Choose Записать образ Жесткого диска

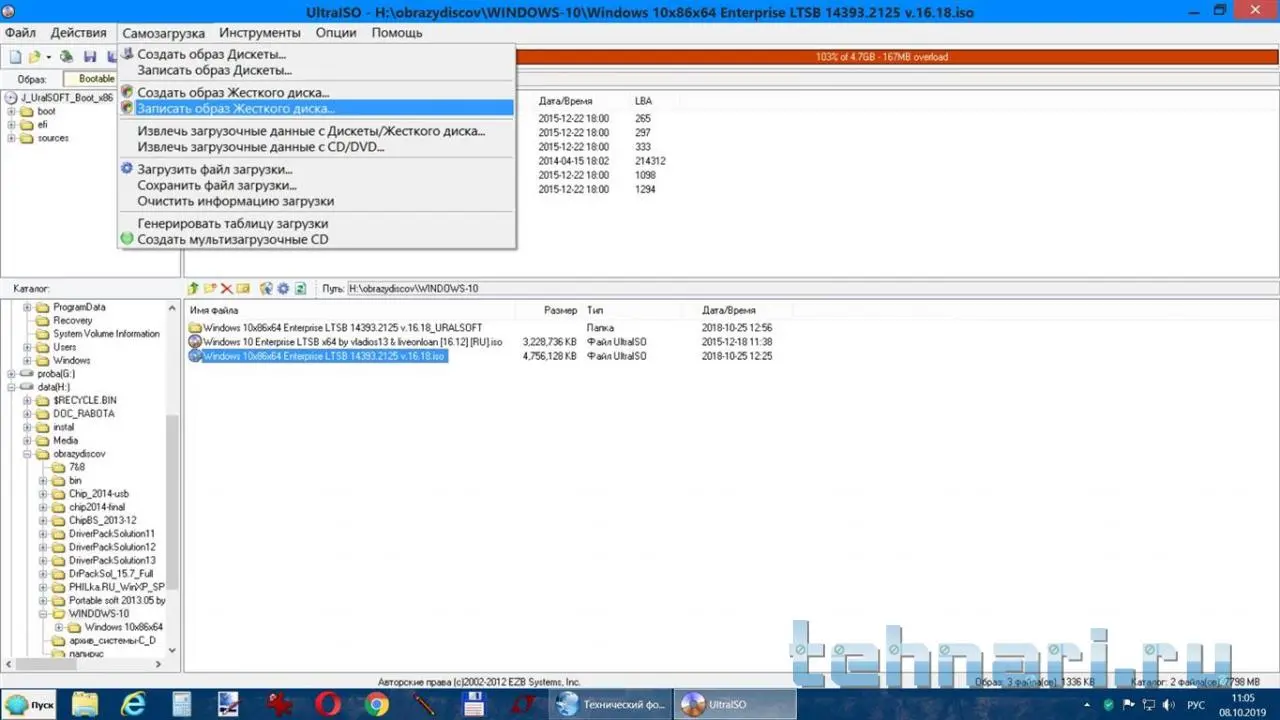pyautogui.click(x=316, y=108)
